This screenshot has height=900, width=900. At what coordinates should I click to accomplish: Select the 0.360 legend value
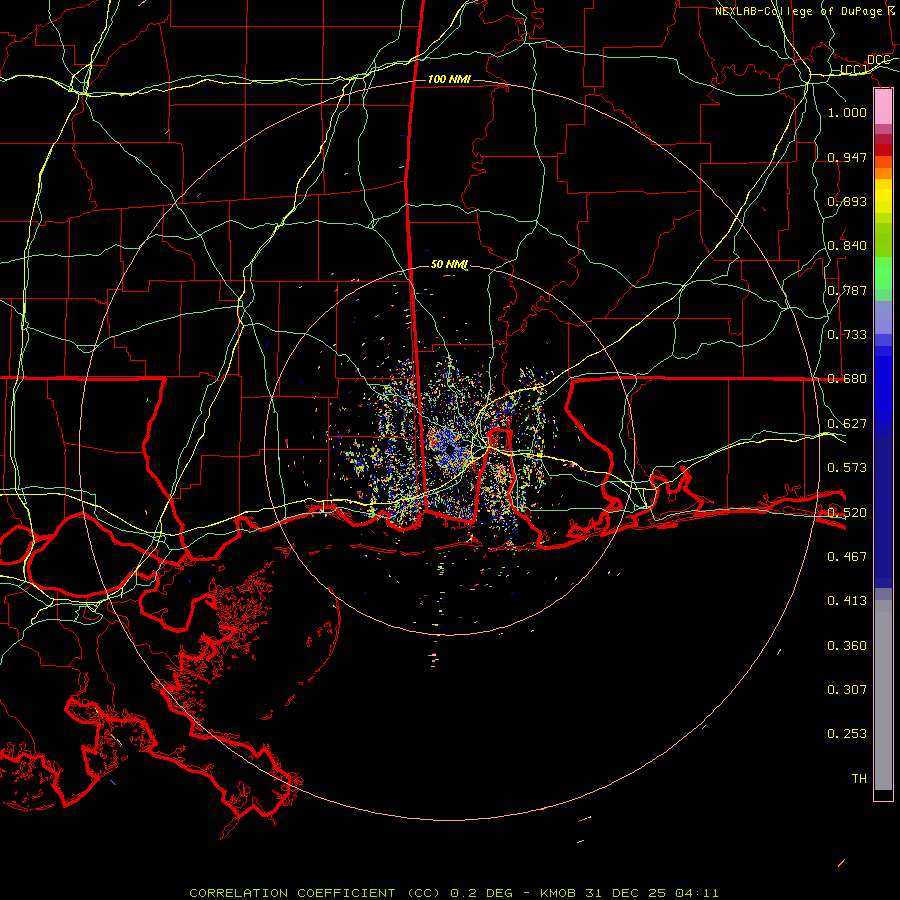coord(847,646)
